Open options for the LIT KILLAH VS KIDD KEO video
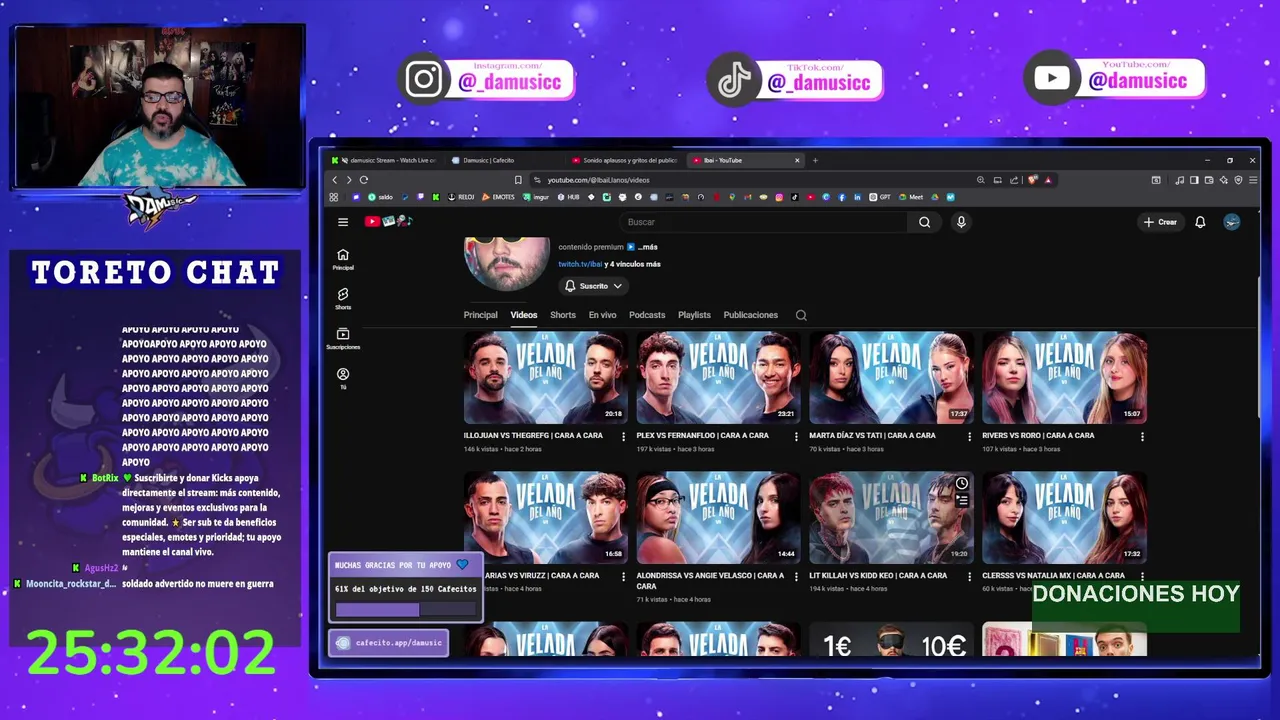This screenshot has height=720, width=1280. coord(969,576)
